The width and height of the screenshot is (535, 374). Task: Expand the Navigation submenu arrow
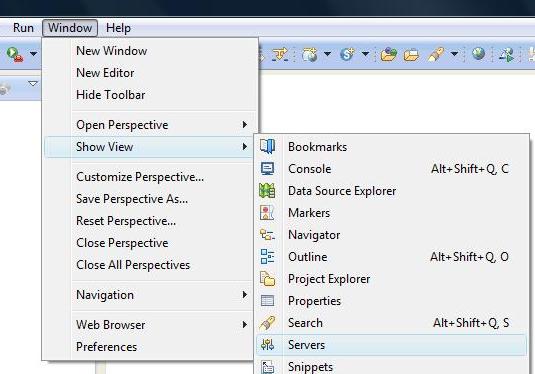tap(244, 294)
